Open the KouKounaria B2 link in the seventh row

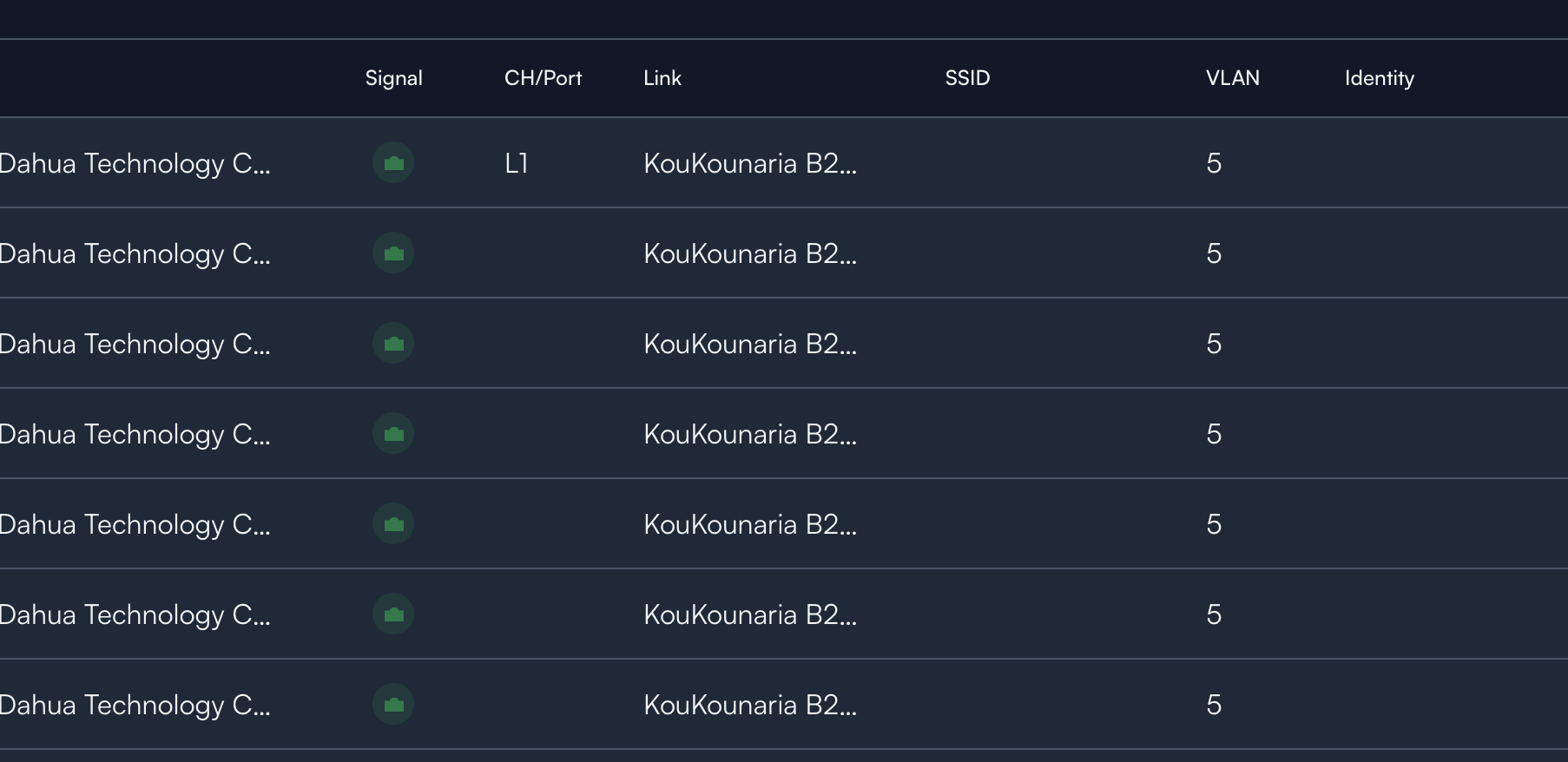point(749,705)
